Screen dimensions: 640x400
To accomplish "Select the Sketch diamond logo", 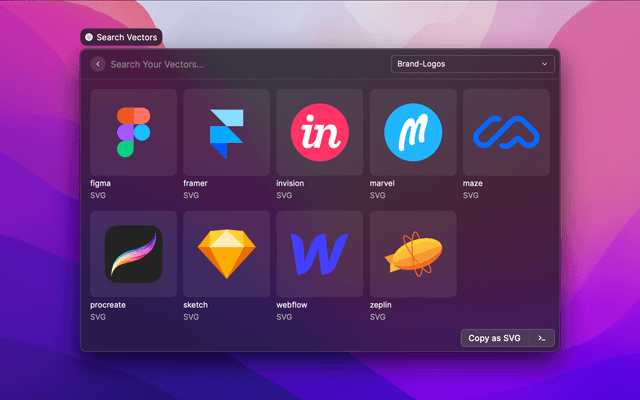I will (226, 254).
